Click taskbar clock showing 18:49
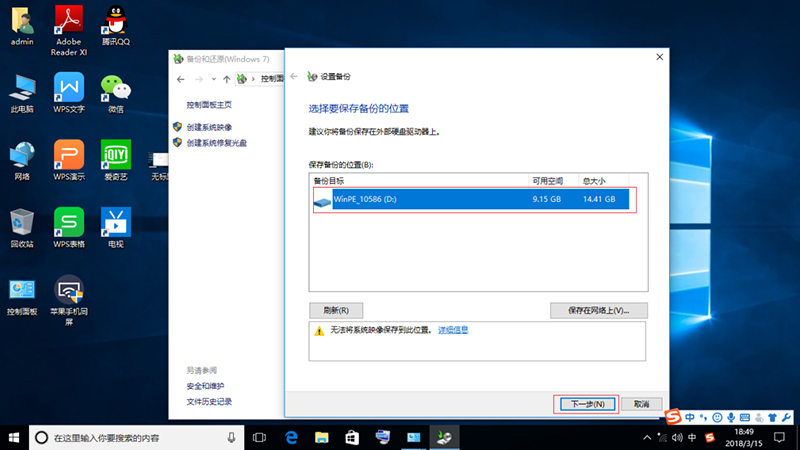 click(744, 438)
